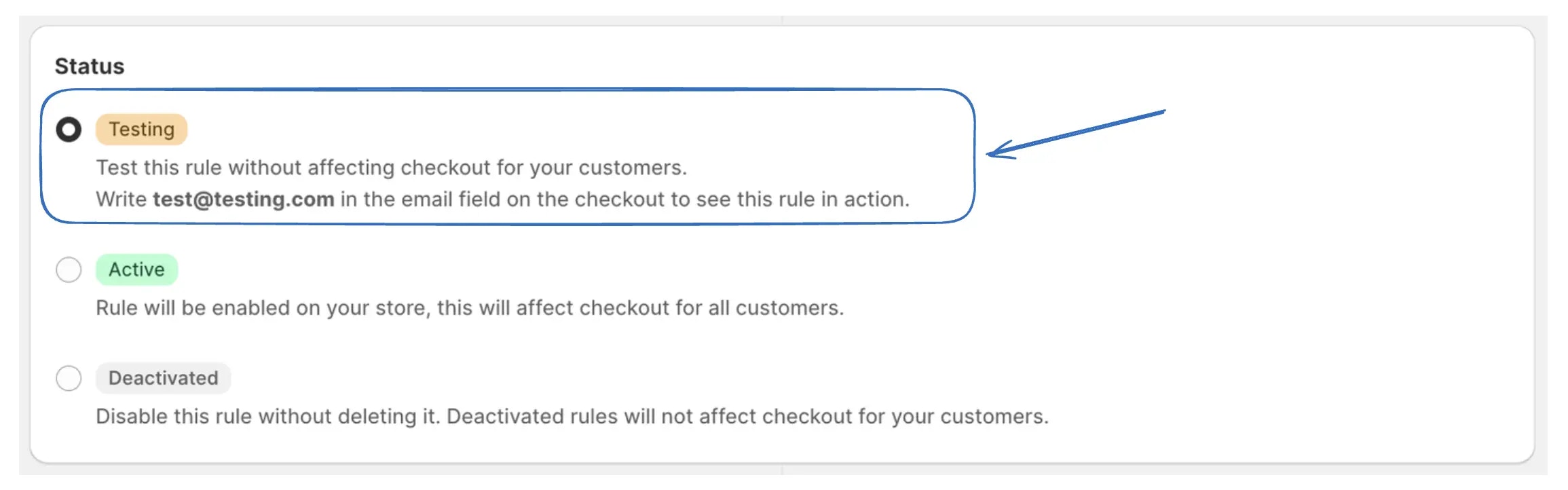Click the 'Test this rule without affecting checkout' sentence

392,168
